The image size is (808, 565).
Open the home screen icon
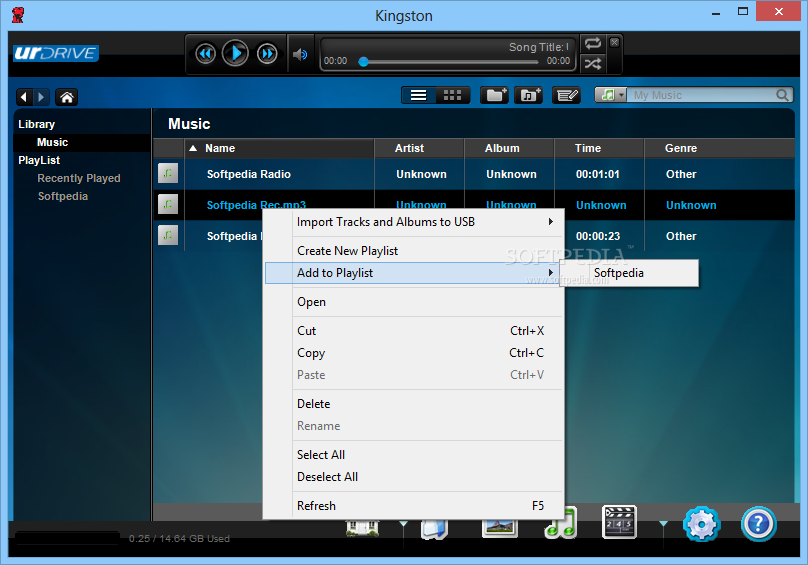coord(67,97)
